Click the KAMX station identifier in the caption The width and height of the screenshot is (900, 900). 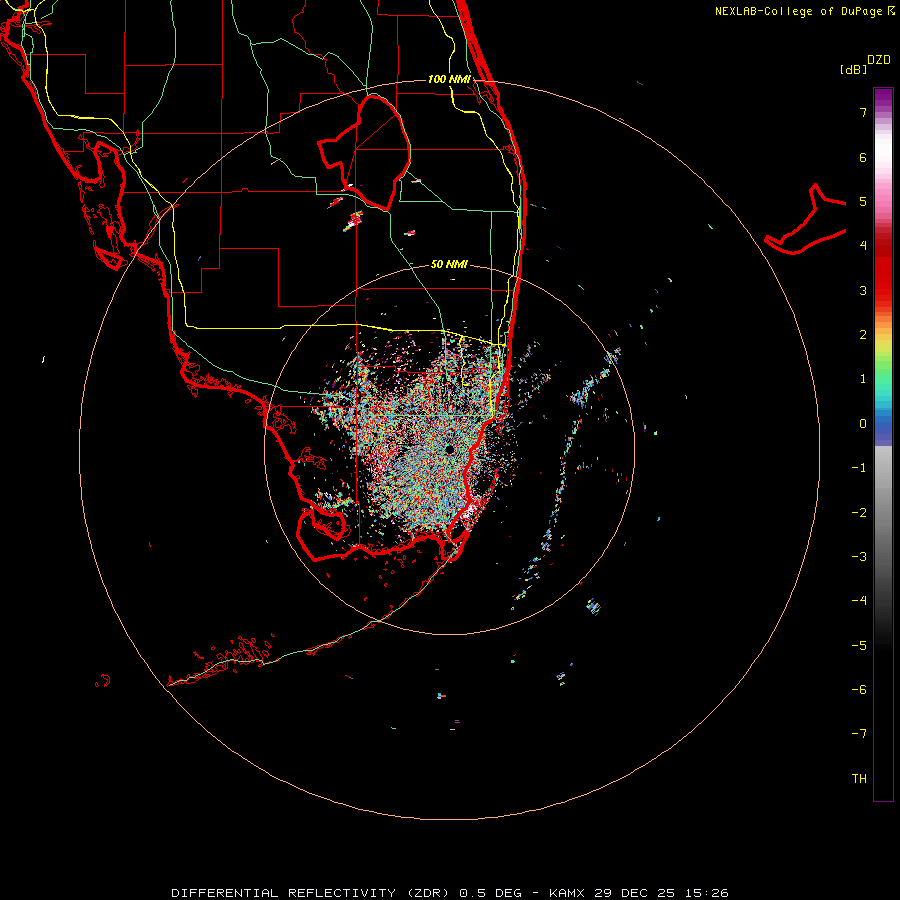567,893
